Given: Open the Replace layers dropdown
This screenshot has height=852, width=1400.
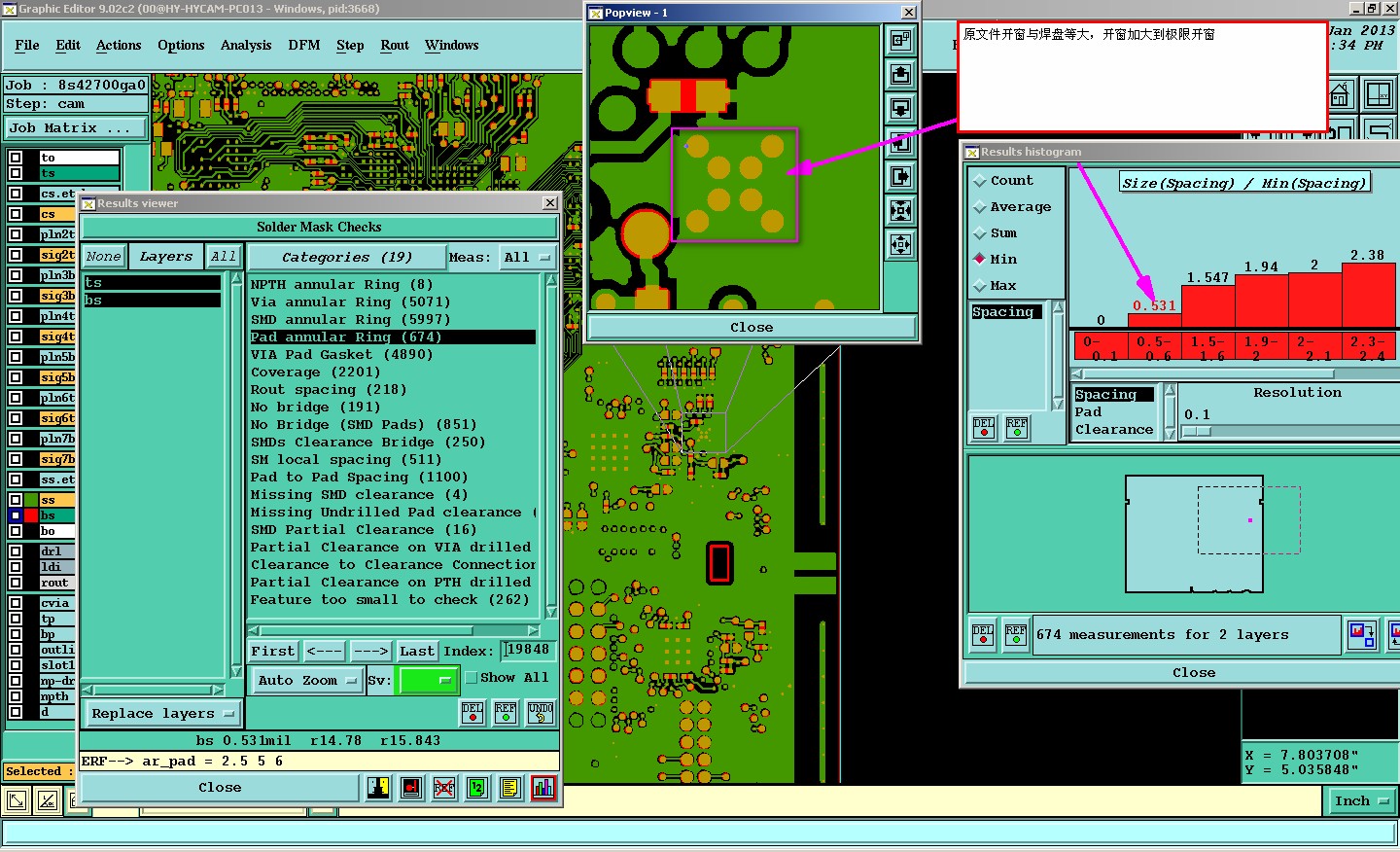Looking at the screenshot, I should [161, 714].
